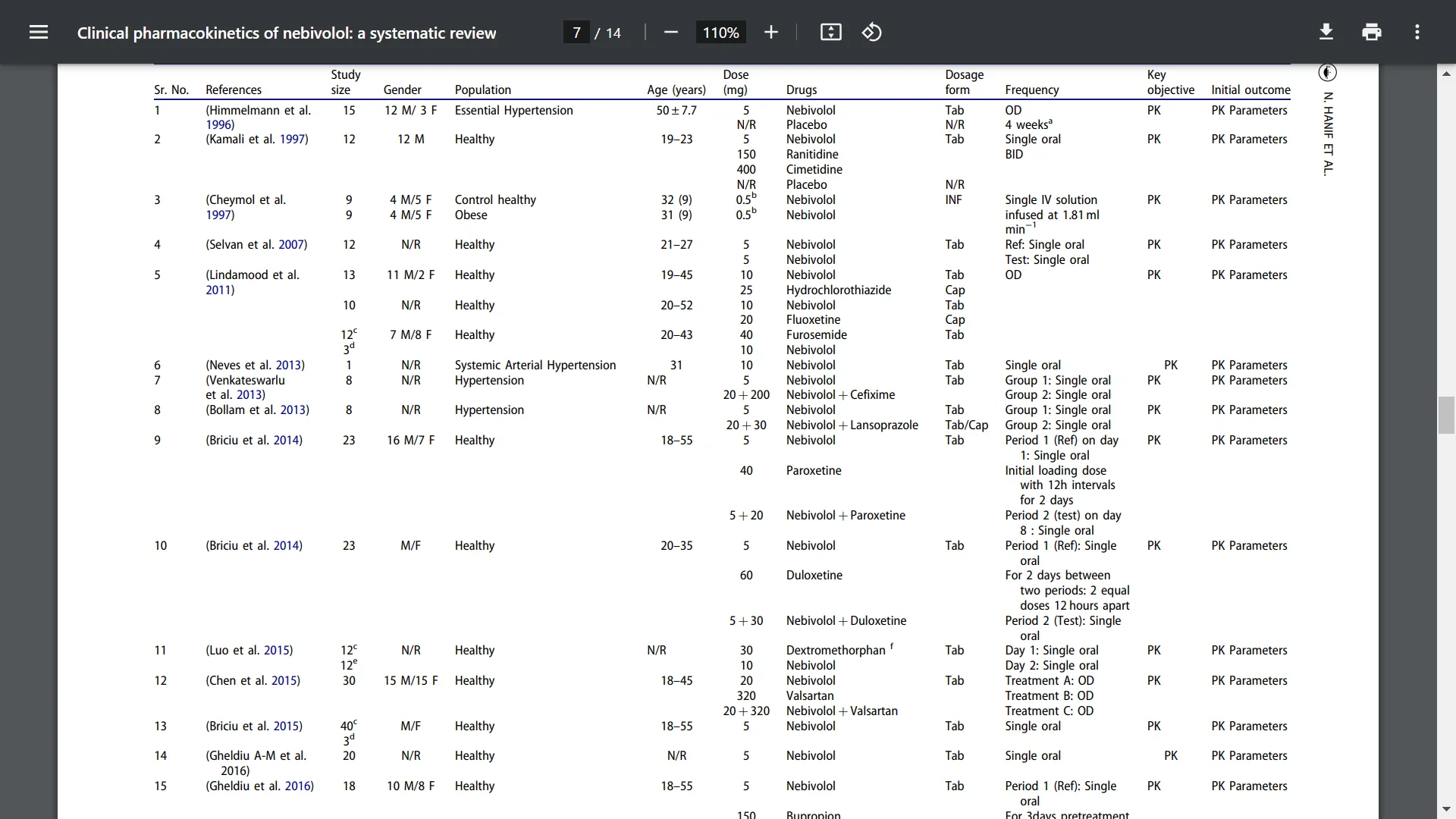
Task: Rotate the document counterclockwise
Action: (x=872, y=32)
